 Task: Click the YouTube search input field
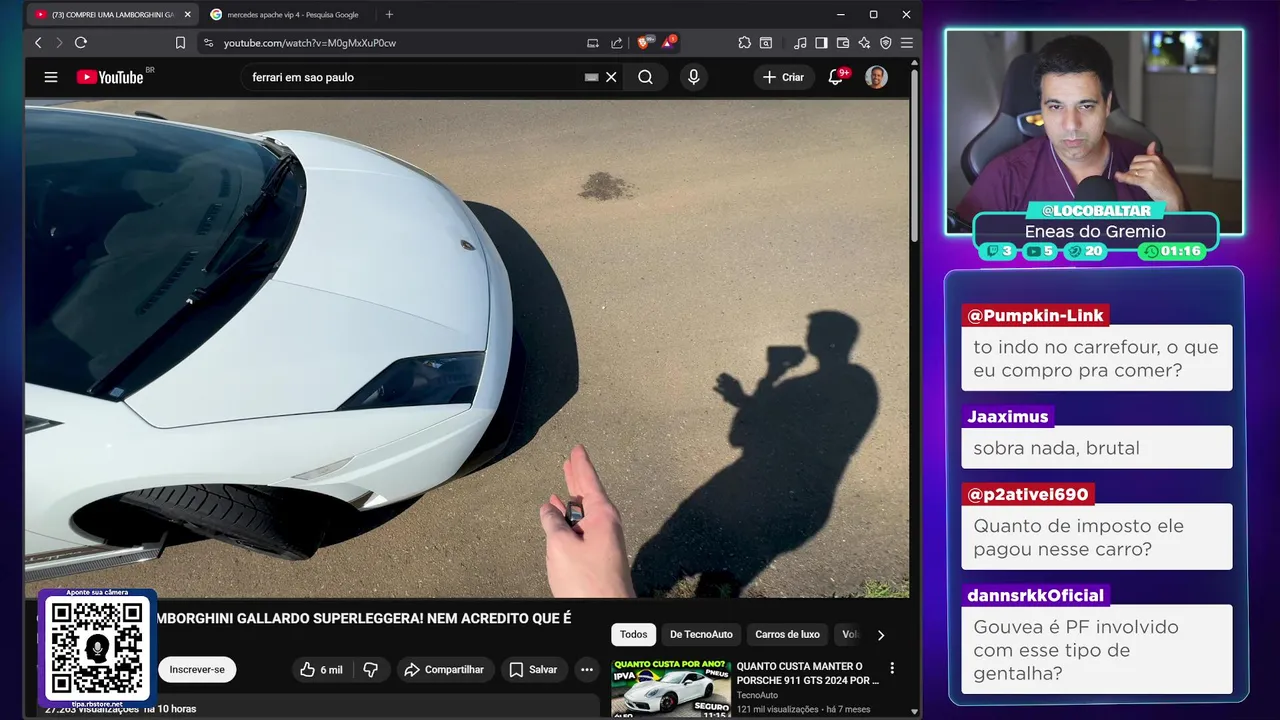(415, 77)
